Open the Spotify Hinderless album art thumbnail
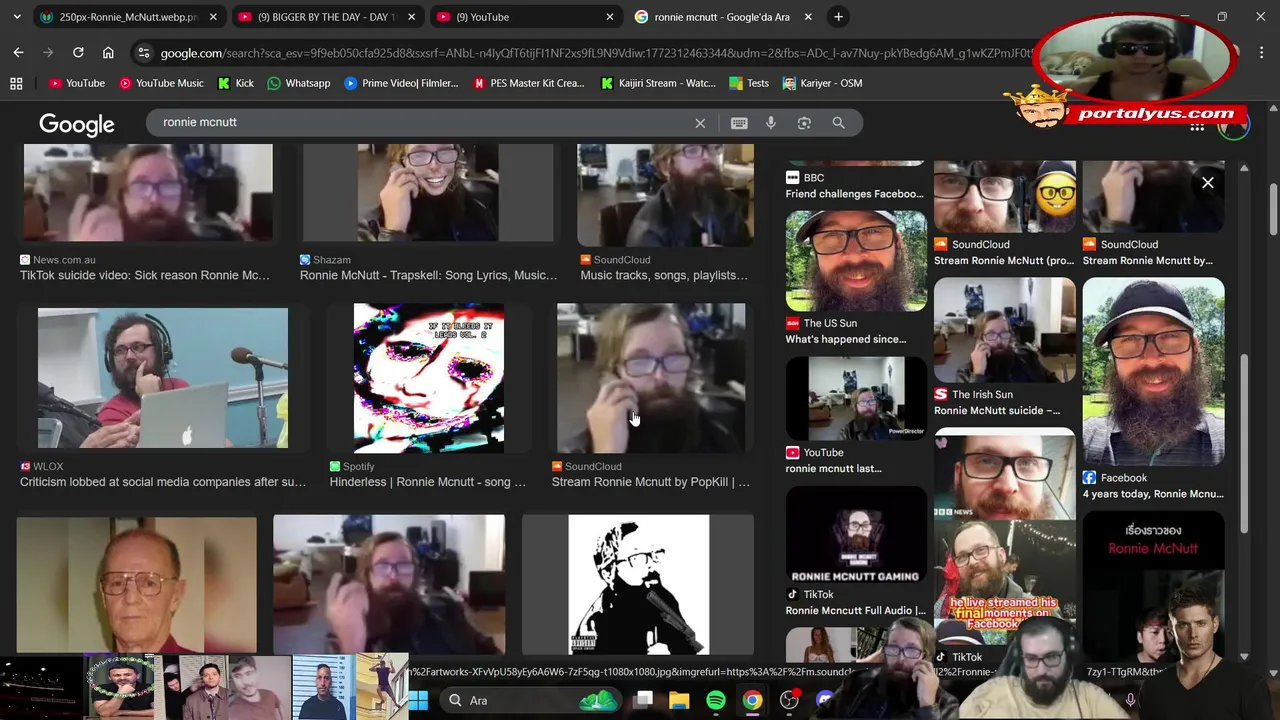Viewport: 1280px width, 720px height. point(429,378)
